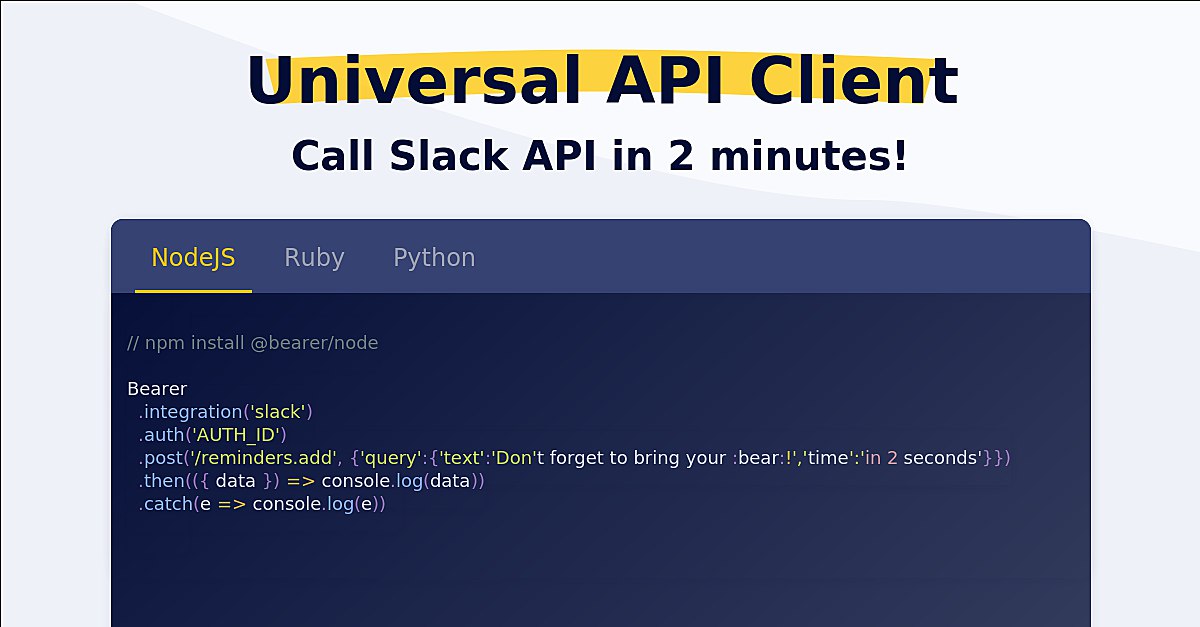Click the .then(({ data }) code line

[x=312, y=481]
